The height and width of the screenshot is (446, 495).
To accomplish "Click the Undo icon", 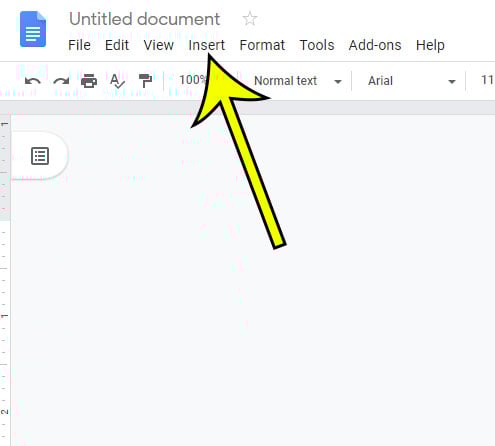I will pos(33,81).
